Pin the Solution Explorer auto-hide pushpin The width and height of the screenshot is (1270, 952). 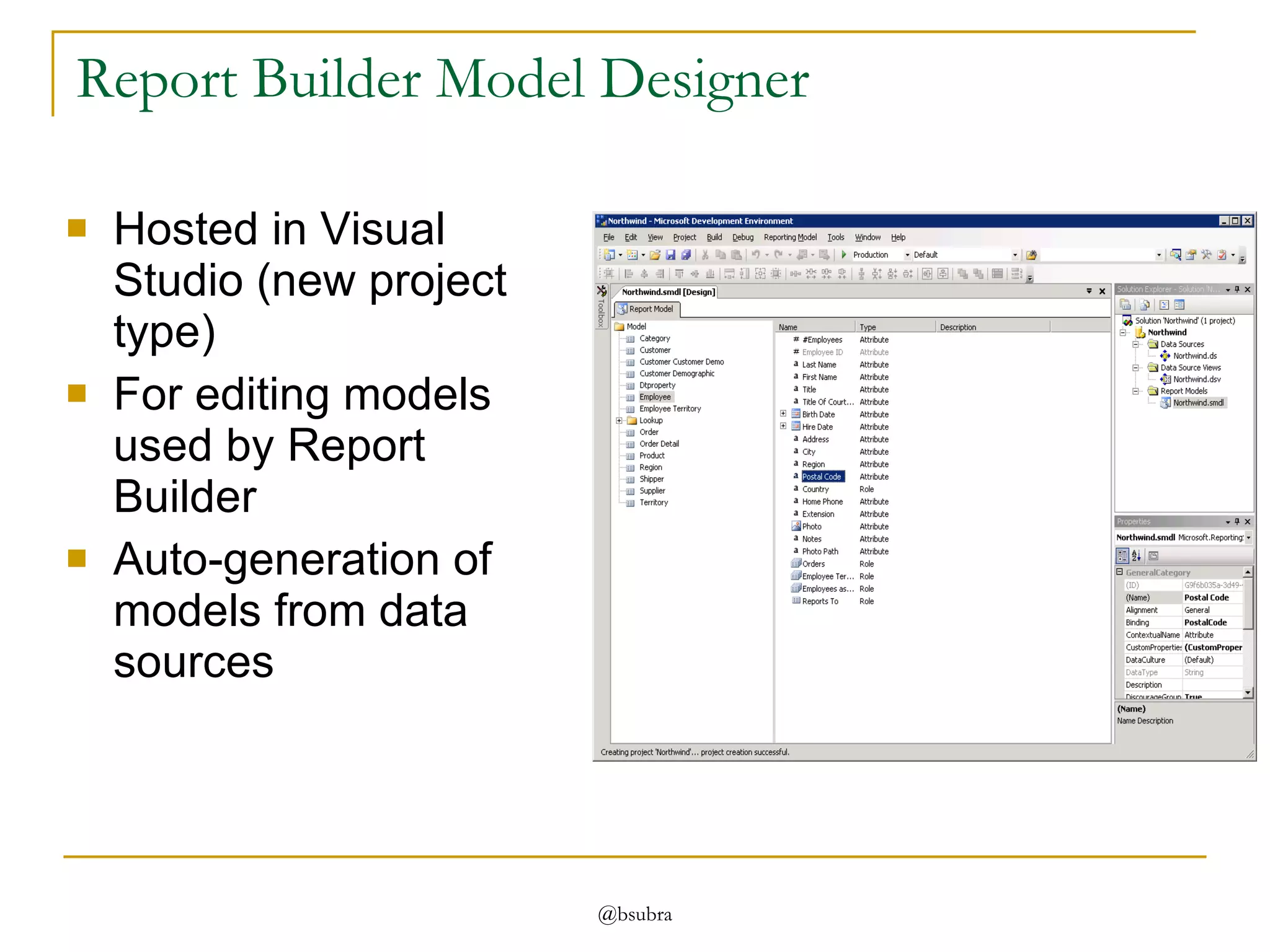(1237, 289)
